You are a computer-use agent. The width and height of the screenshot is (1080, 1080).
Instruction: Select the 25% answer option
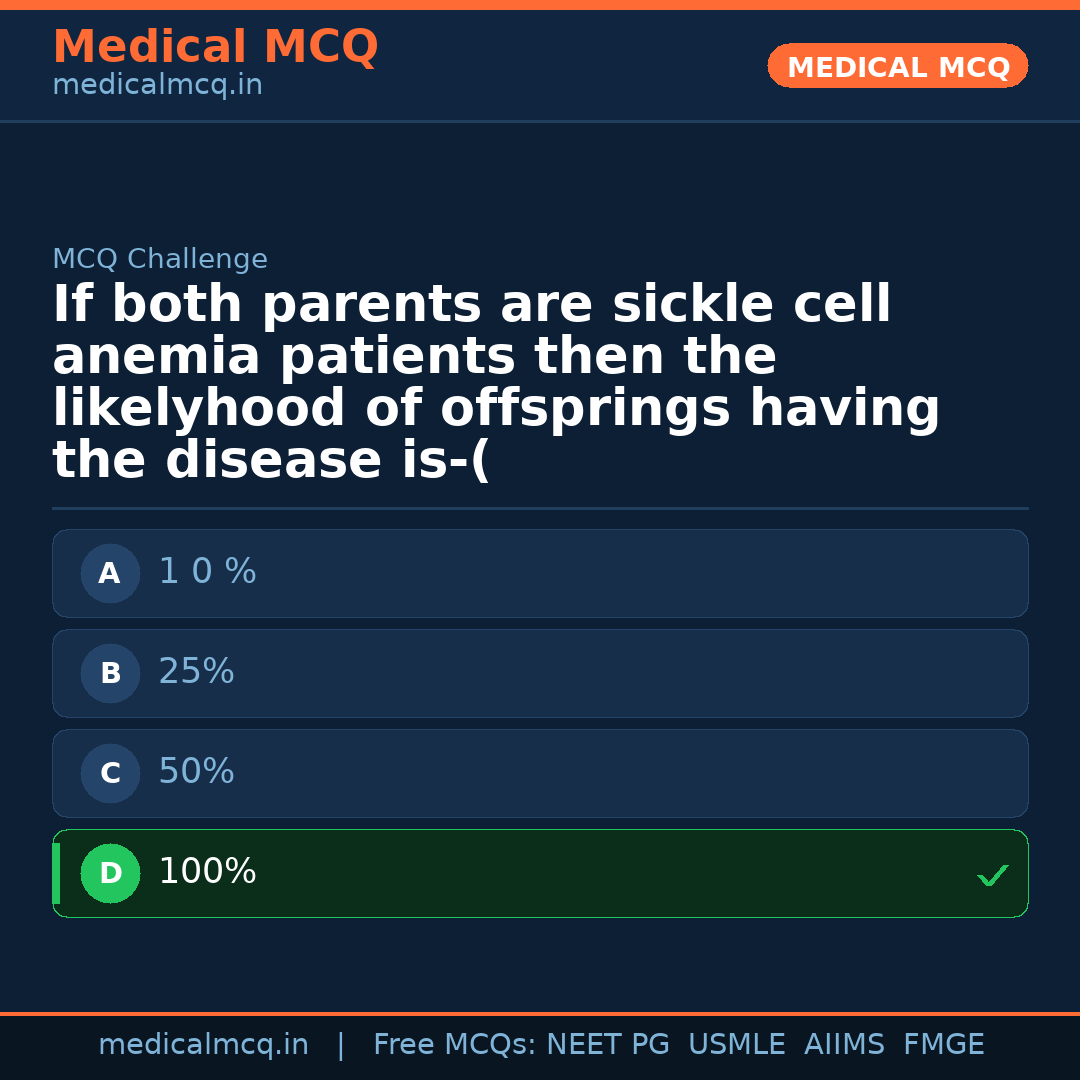[x=540, y=673]
